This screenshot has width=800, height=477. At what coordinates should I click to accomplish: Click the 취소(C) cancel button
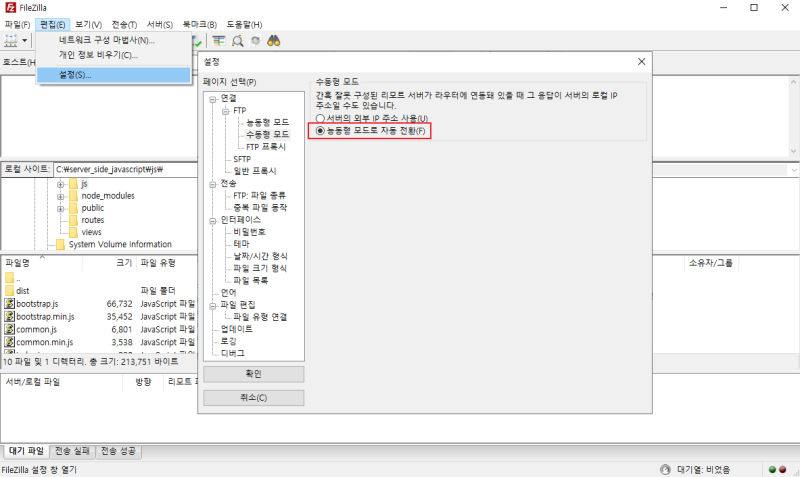(254, 397)
